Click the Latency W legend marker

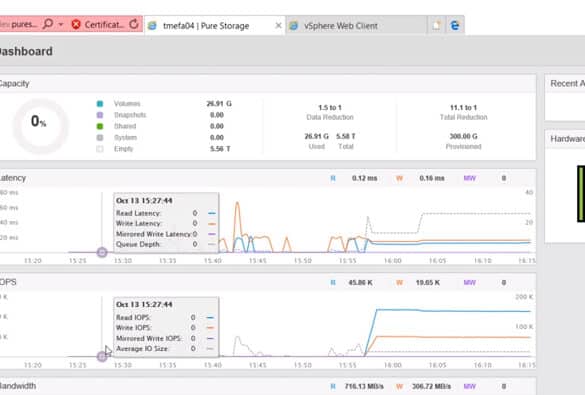pos(399,178)
